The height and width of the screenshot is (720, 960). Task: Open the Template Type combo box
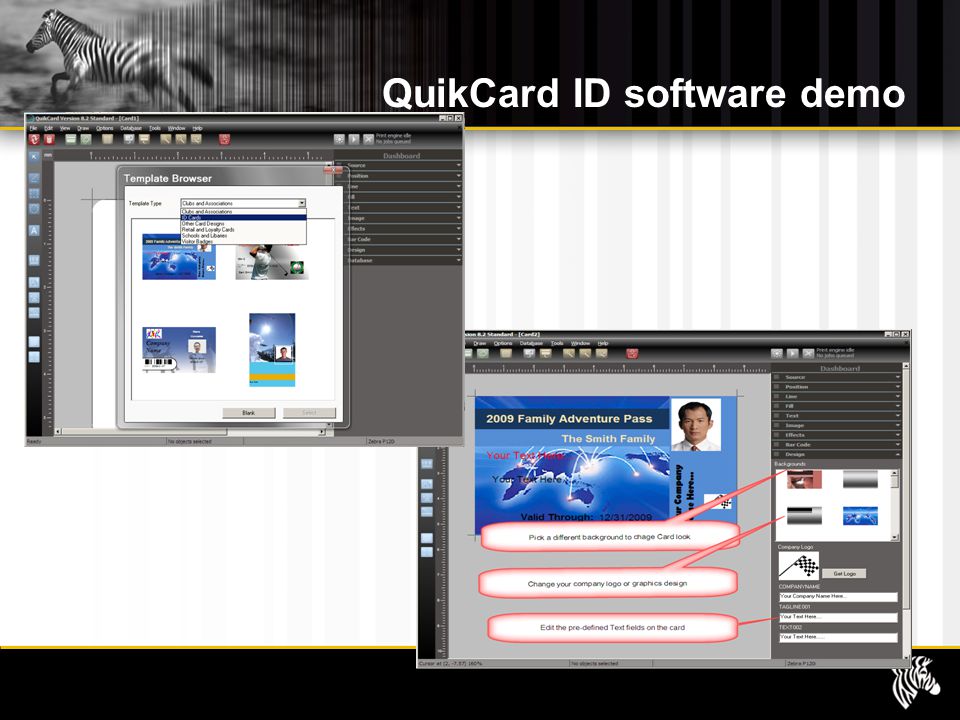pos(243,203)
